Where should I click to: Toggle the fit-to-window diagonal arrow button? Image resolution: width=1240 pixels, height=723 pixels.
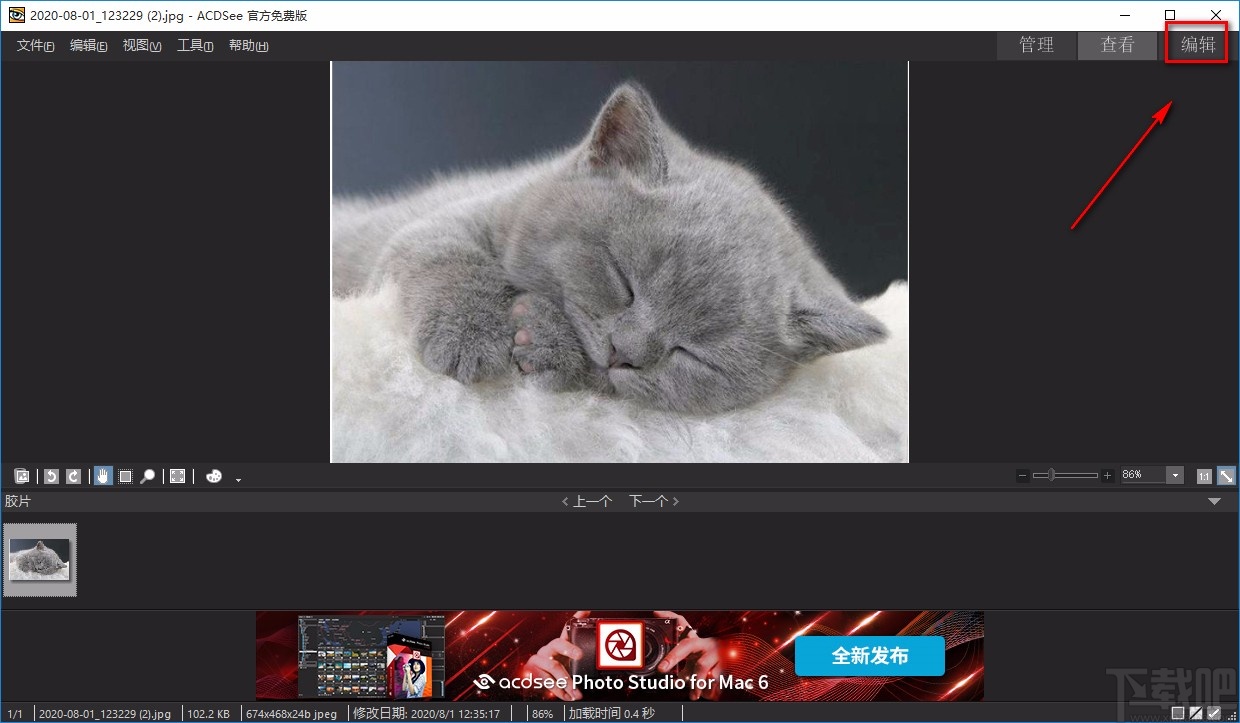point(1225,476)
